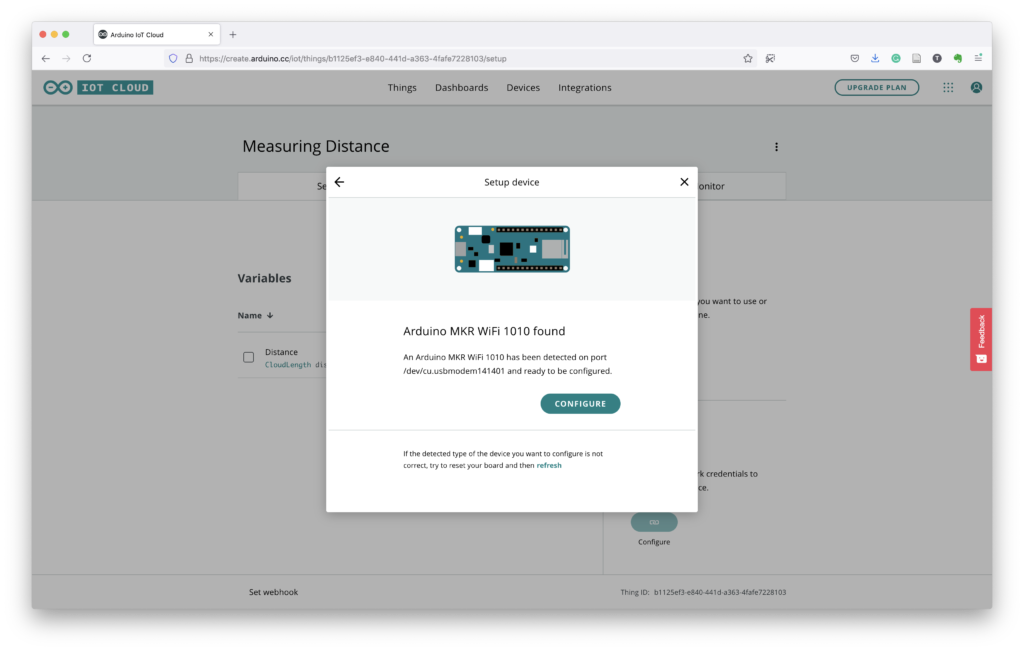Click the green Grammarly extension icon
Screen dimensions: 1024x651
pyautogui.click(x=896, y=59)
